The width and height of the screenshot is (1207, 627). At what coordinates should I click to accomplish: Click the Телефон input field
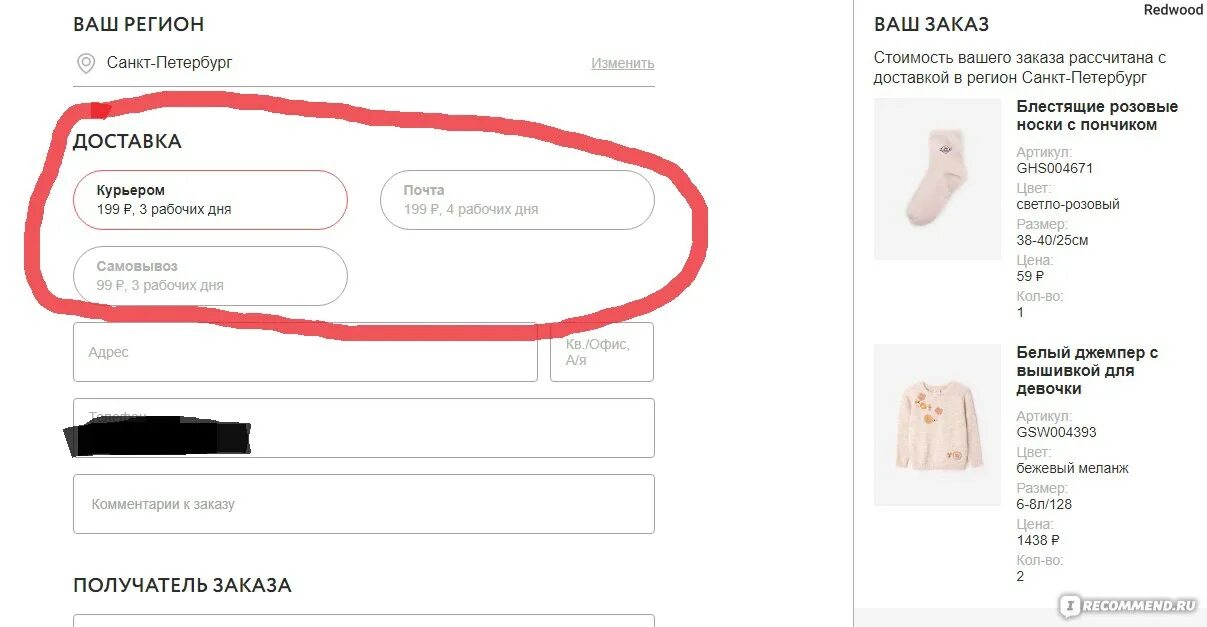click(x=364, y=428)
